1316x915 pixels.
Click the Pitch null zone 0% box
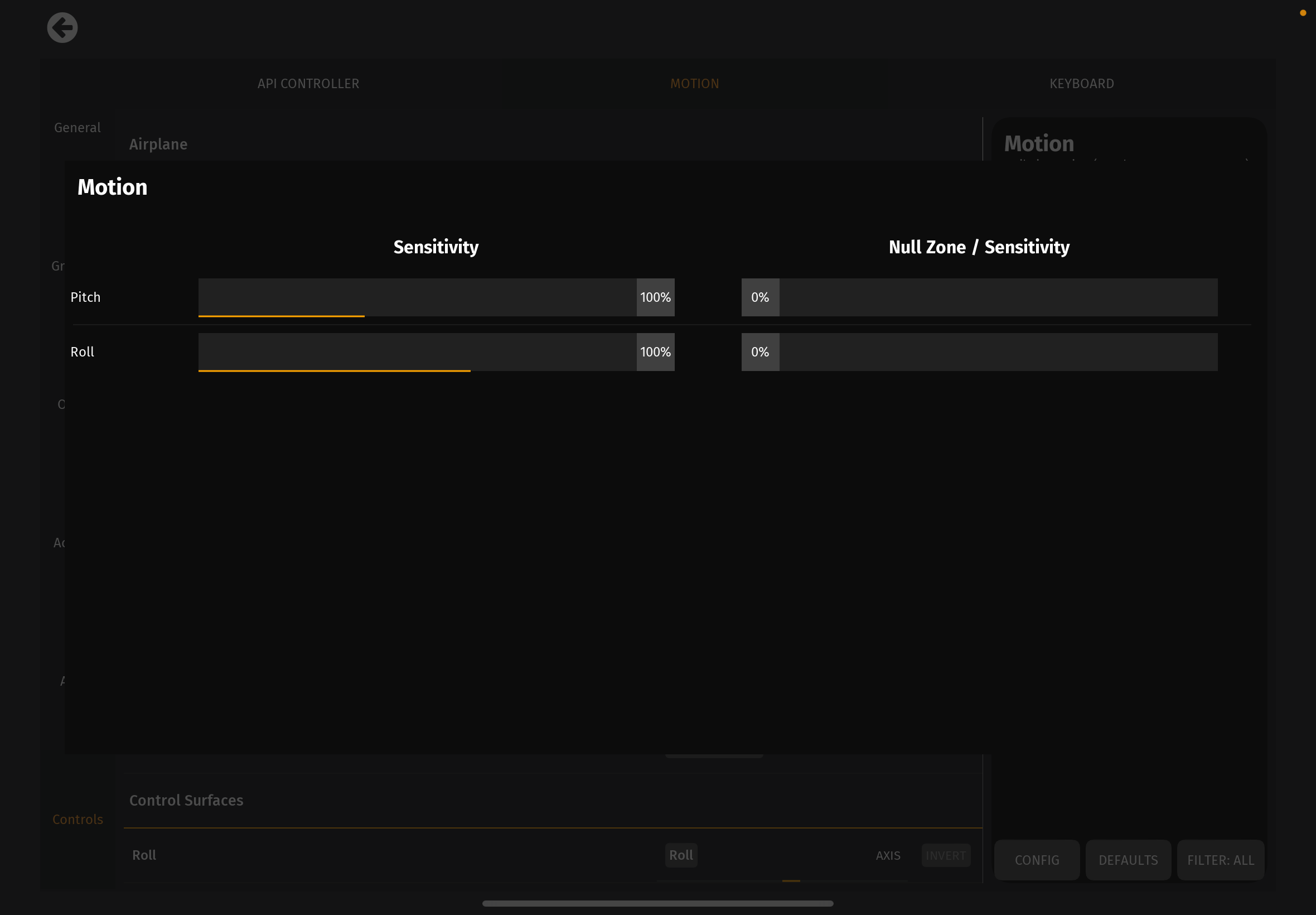point(759,297)
